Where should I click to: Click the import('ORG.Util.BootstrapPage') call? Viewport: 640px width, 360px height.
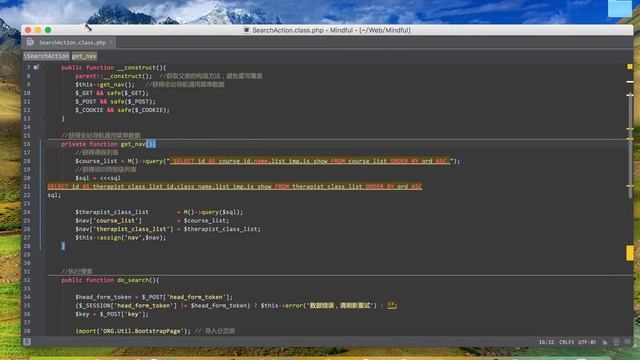[x=133, y=331]
